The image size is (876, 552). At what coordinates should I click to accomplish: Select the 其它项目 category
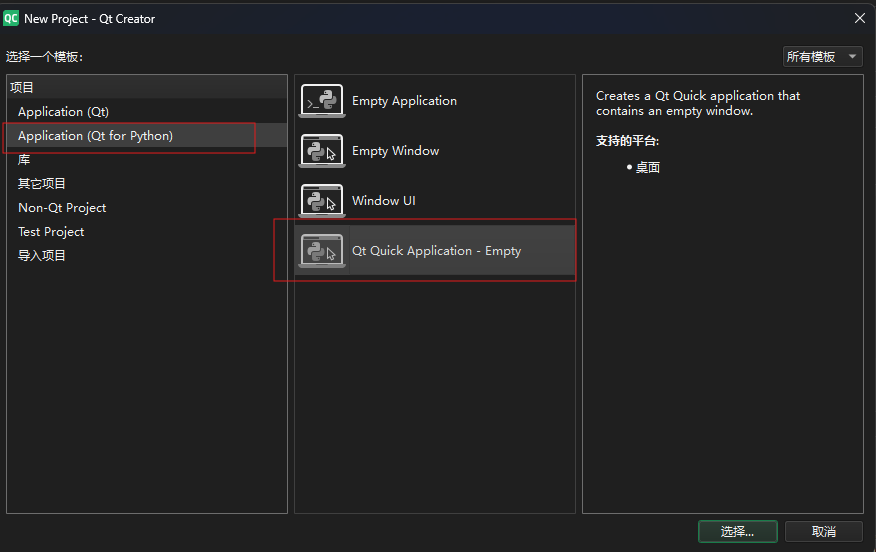coord(147,184)
